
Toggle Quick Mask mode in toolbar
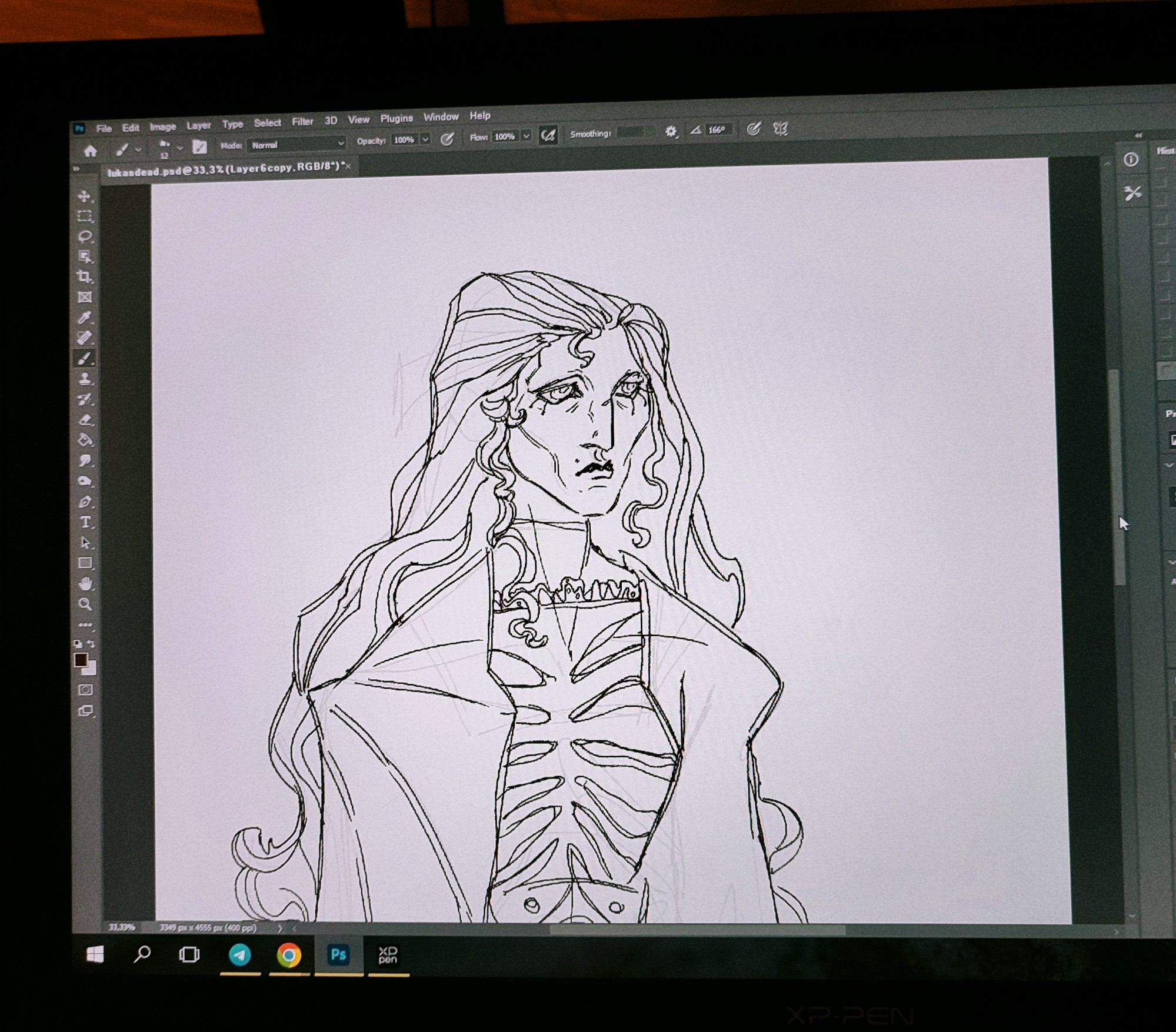[x=85, y=690]
